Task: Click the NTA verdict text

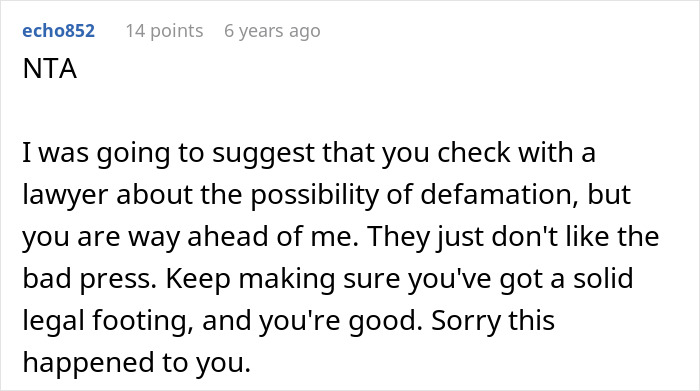Action: pyautogui.click(x=50, y=69)
